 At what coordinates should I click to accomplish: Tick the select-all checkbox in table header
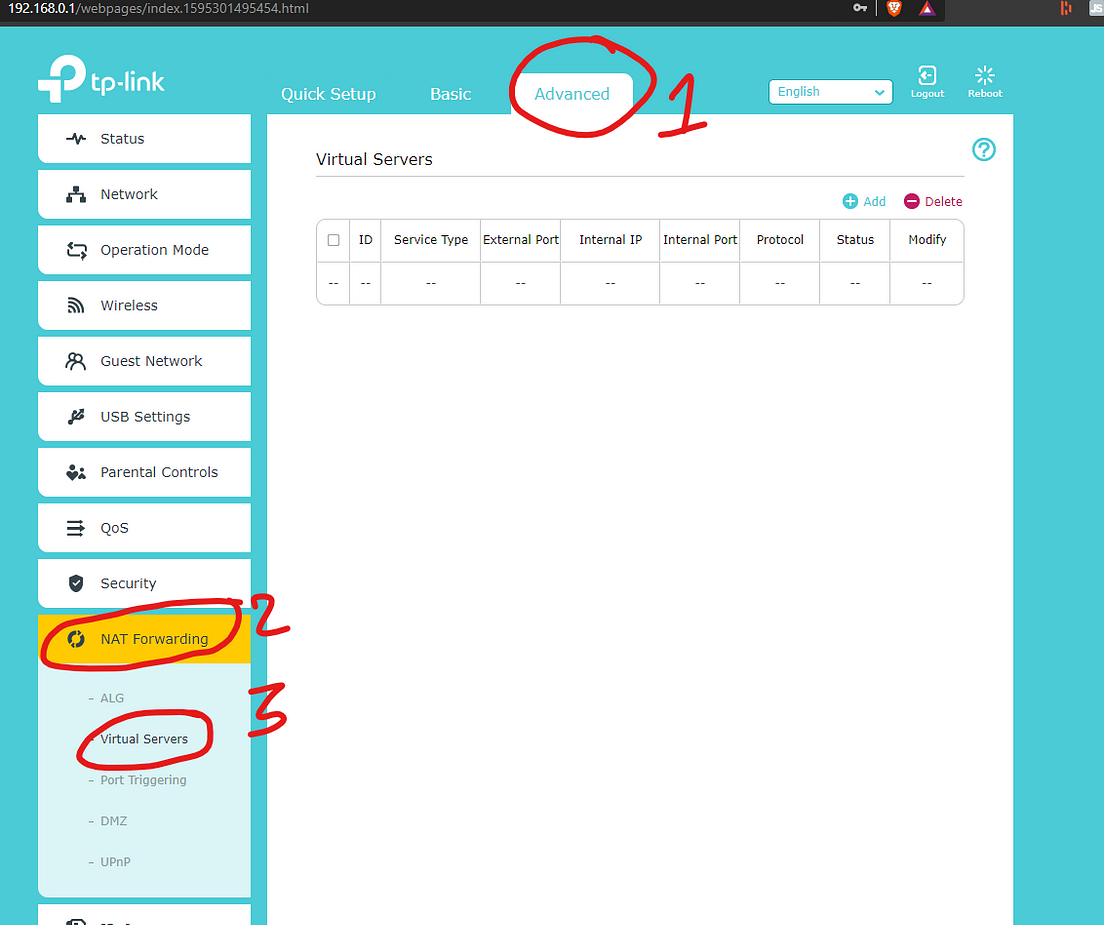334,240
